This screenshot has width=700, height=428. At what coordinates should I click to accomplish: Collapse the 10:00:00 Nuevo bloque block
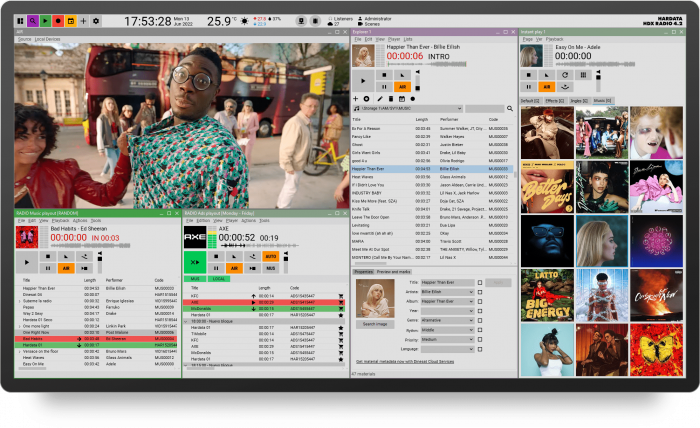tap(187, 321)
